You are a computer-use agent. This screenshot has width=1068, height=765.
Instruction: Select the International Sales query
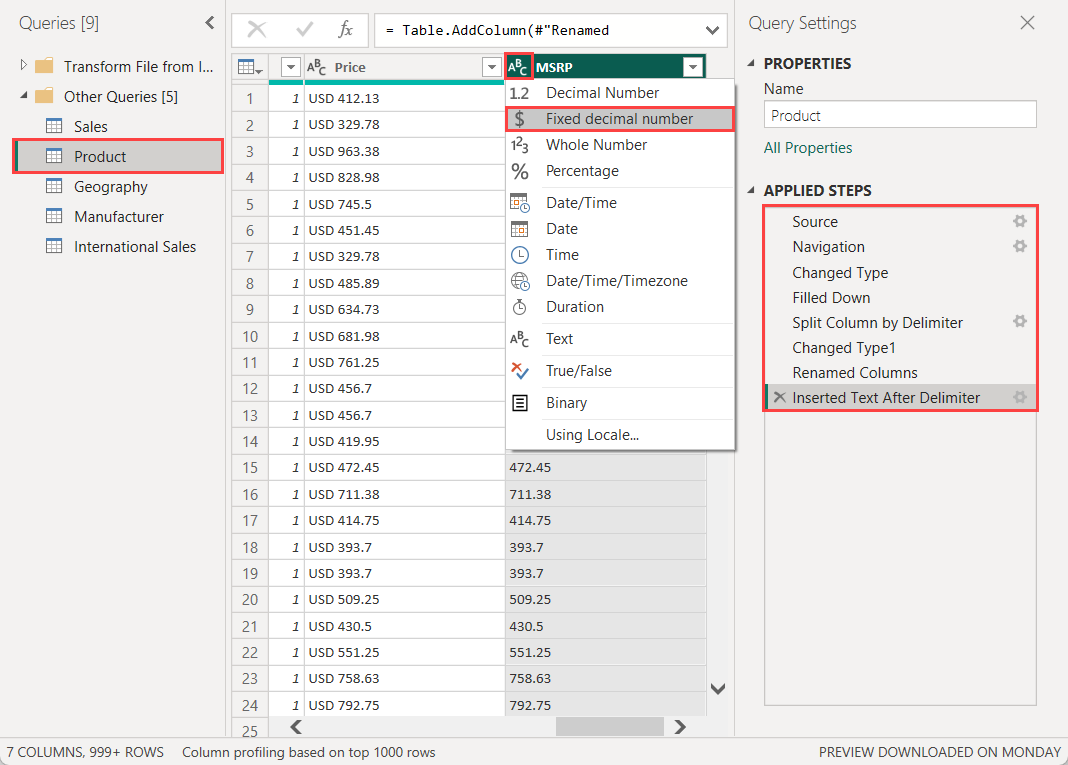pos(119,247)
